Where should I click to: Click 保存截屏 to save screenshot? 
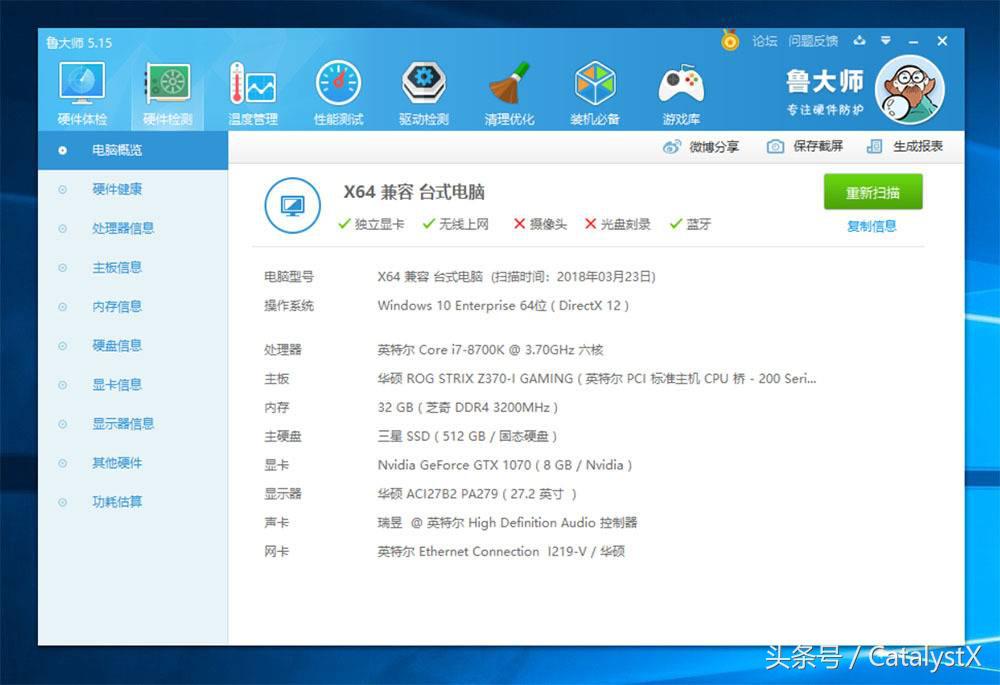805,146
